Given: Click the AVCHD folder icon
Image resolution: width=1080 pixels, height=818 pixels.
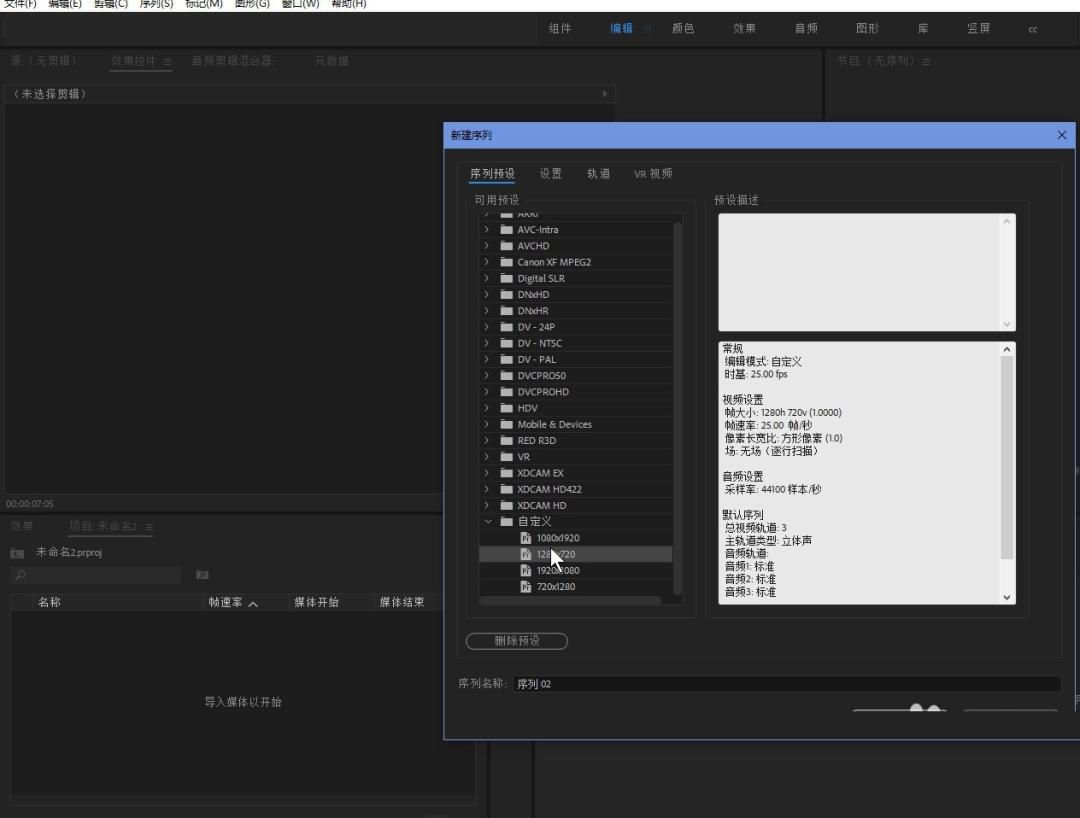Looking at the screenshot, I should coord(507,246).
